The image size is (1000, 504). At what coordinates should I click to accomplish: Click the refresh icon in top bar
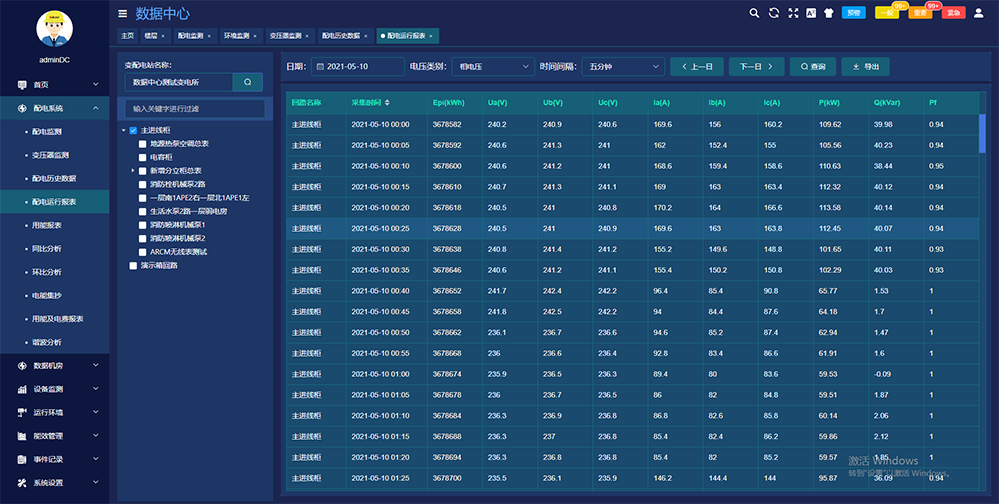[773, 13]
